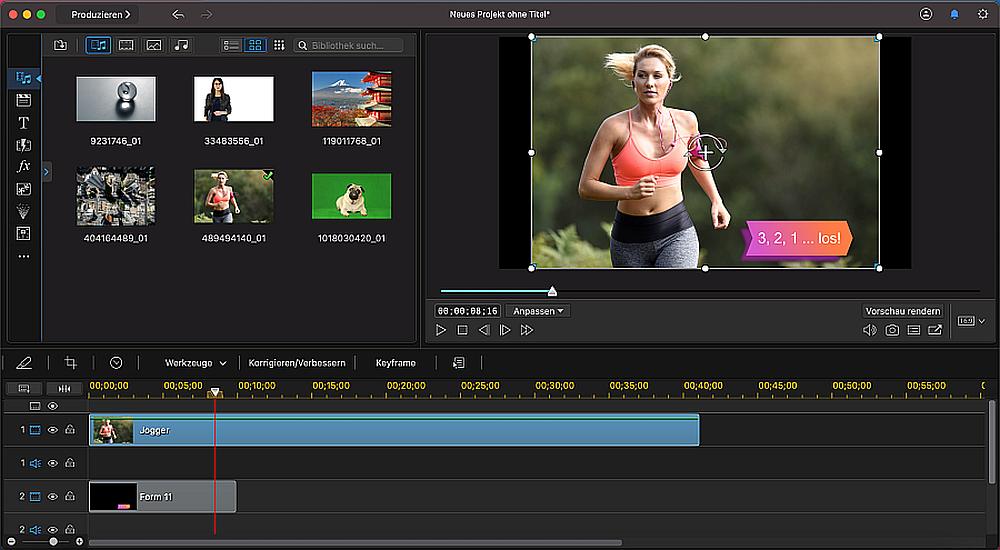Open the Anpassen zoom dropdown

[539, 311]
